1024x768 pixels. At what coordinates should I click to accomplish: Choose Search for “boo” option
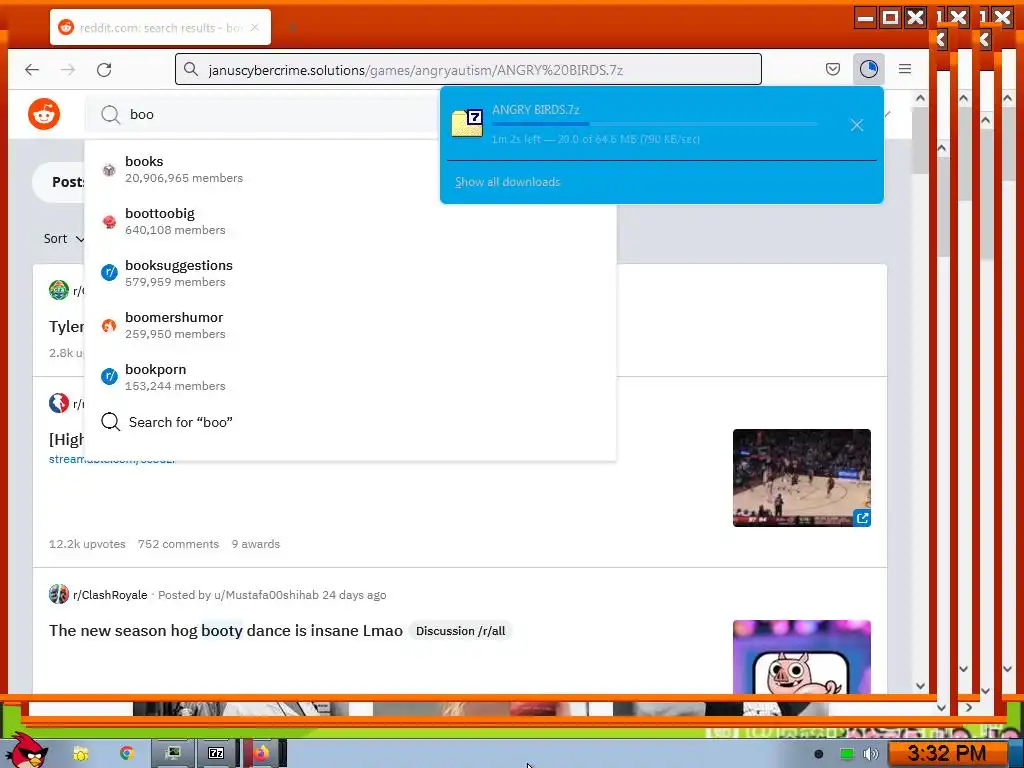click(350, 422)
